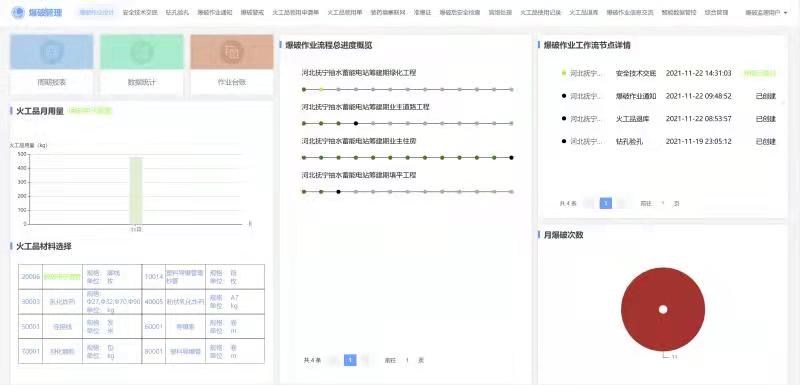800x385 pixels.
Task: Click the 爆破管理 logo icon
Action: coord(18,12)
